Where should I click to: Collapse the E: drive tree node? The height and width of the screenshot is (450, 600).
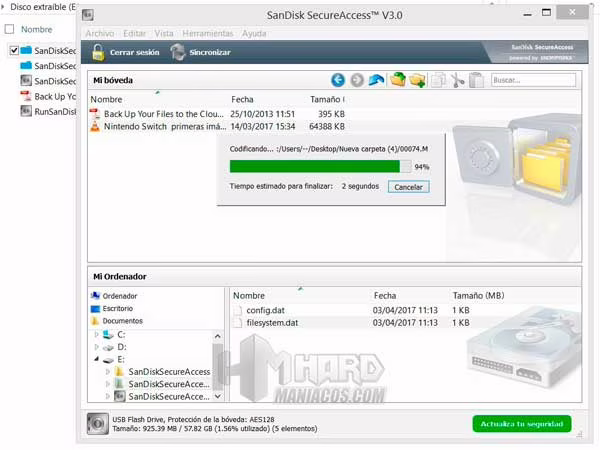96,359
